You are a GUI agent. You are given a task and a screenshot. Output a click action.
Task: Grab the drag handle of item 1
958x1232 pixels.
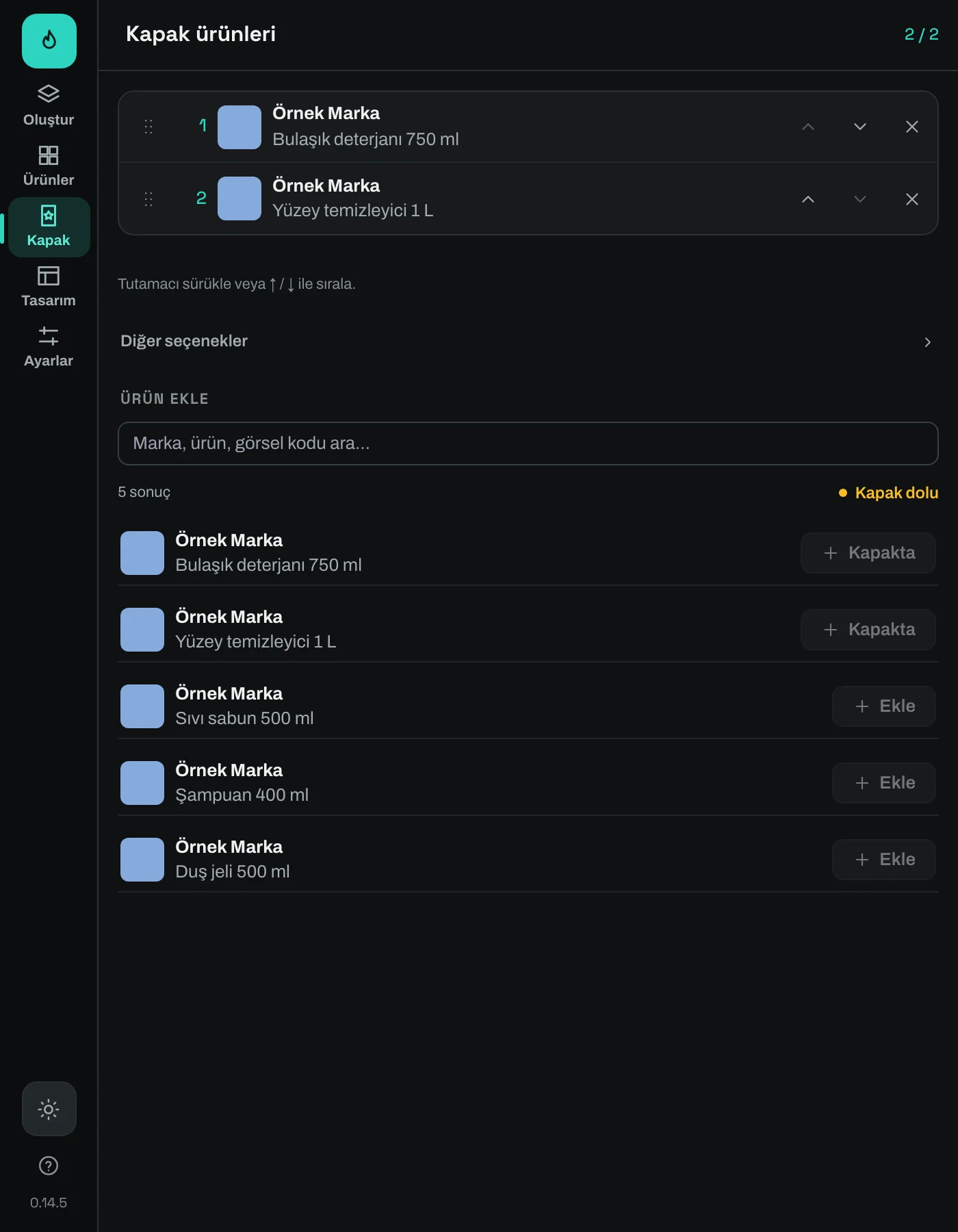tap(148, 127)
